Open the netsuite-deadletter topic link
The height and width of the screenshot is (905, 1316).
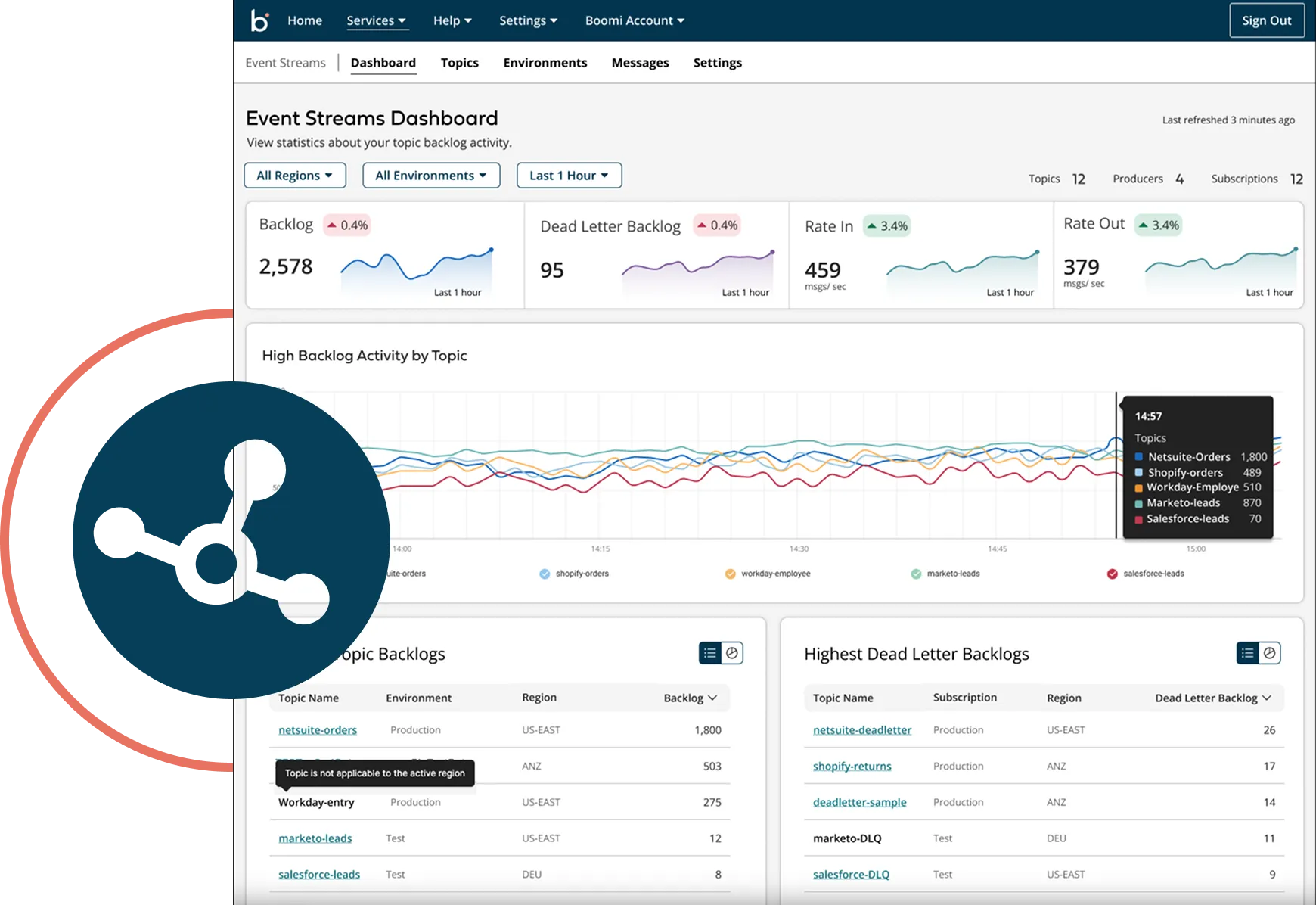click(862, 730)
